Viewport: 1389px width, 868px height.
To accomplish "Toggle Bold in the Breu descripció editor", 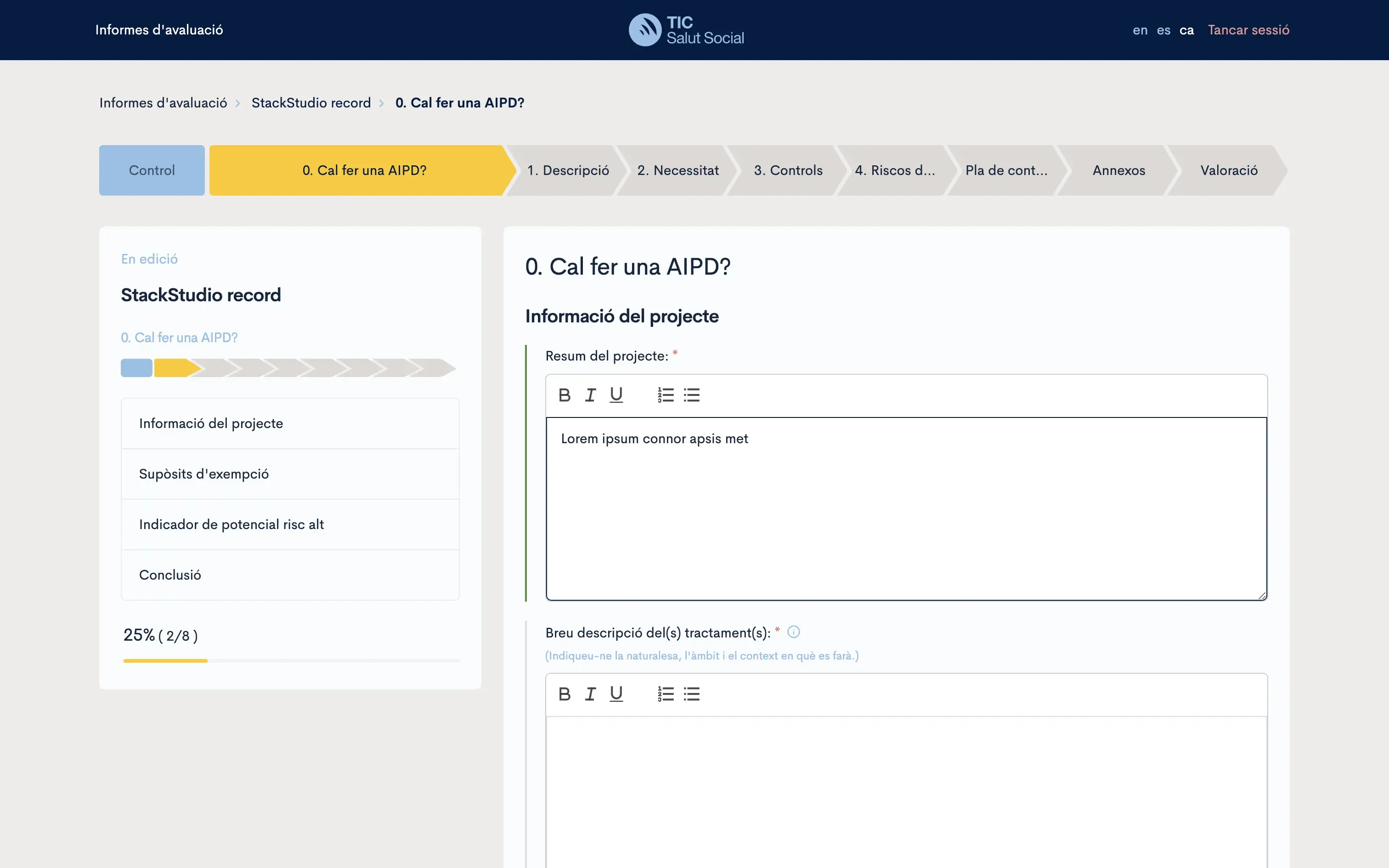I will tap(564, 694).
